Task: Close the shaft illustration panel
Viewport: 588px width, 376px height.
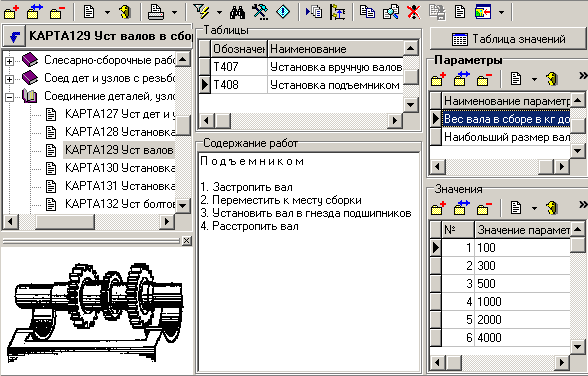Action: tap(186, 241)
